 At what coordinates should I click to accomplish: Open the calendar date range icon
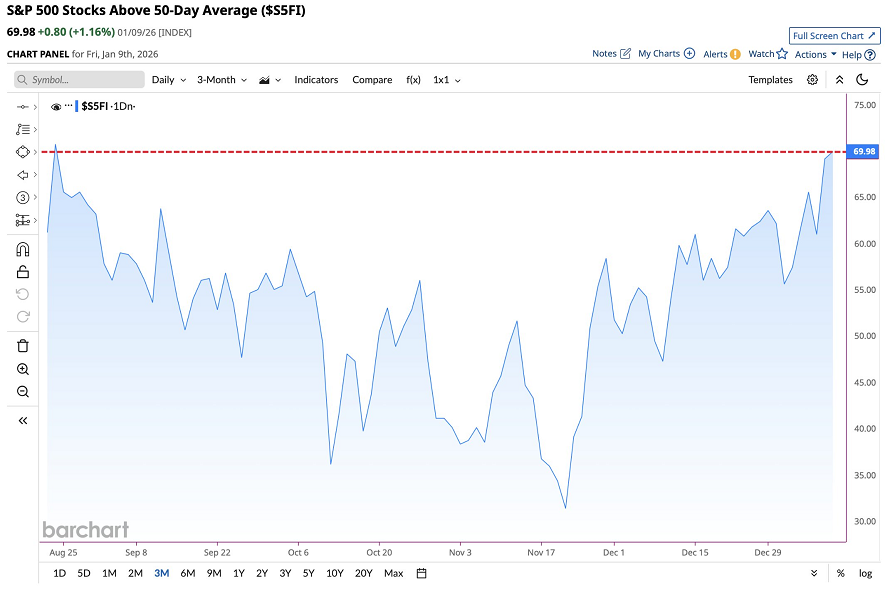pos(421,573)
